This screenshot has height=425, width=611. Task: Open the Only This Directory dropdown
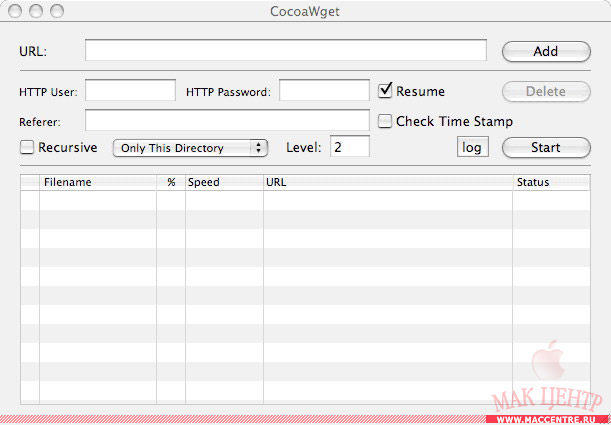tap(190, 148)
